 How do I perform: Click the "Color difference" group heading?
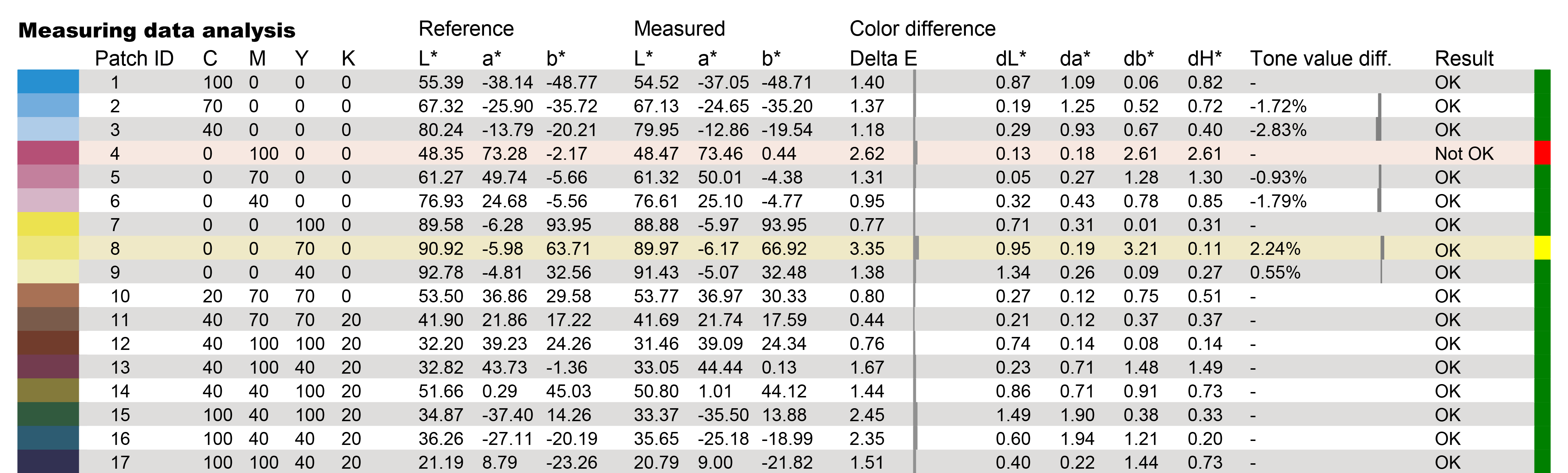coord(922,28)
